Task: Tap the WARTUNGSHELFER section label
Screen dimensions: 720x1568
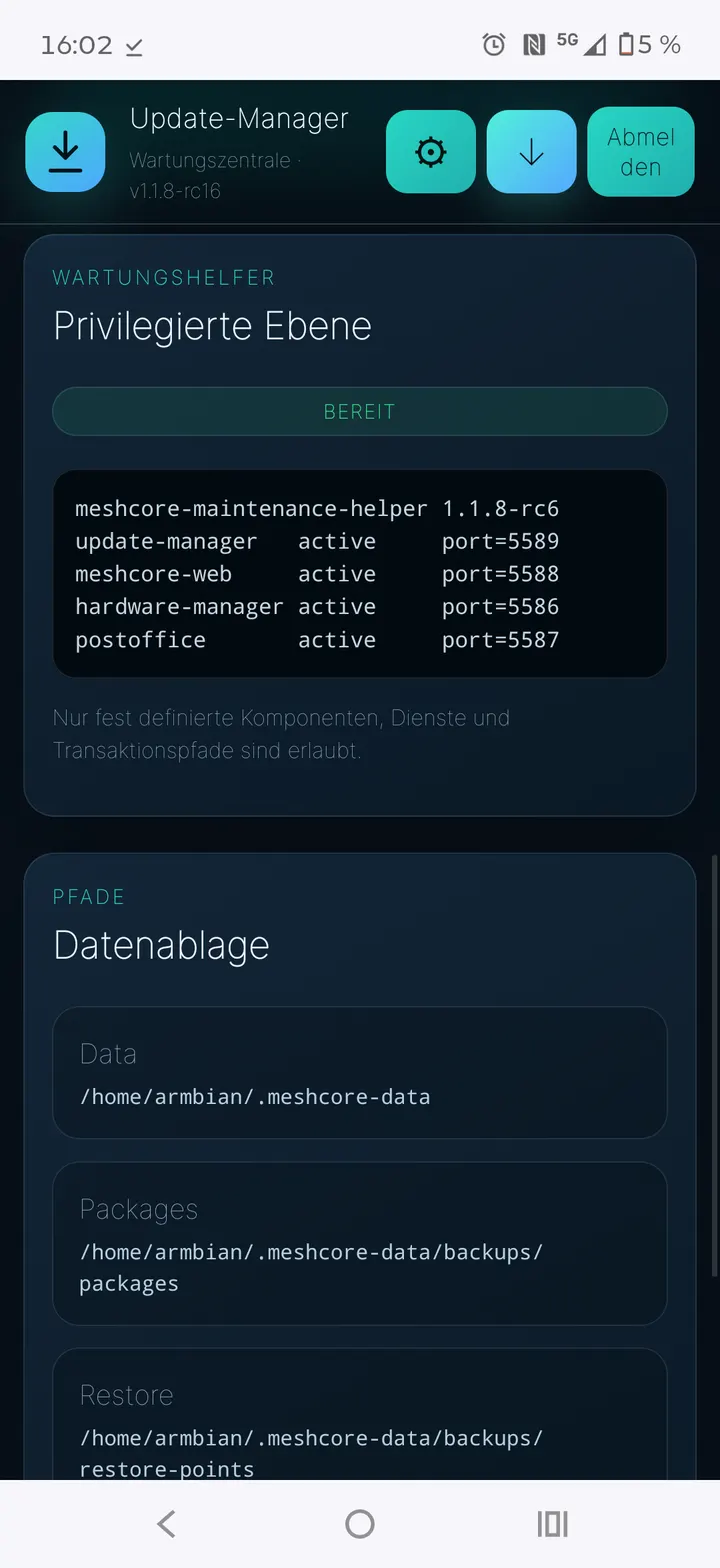Action: (164, 278)
